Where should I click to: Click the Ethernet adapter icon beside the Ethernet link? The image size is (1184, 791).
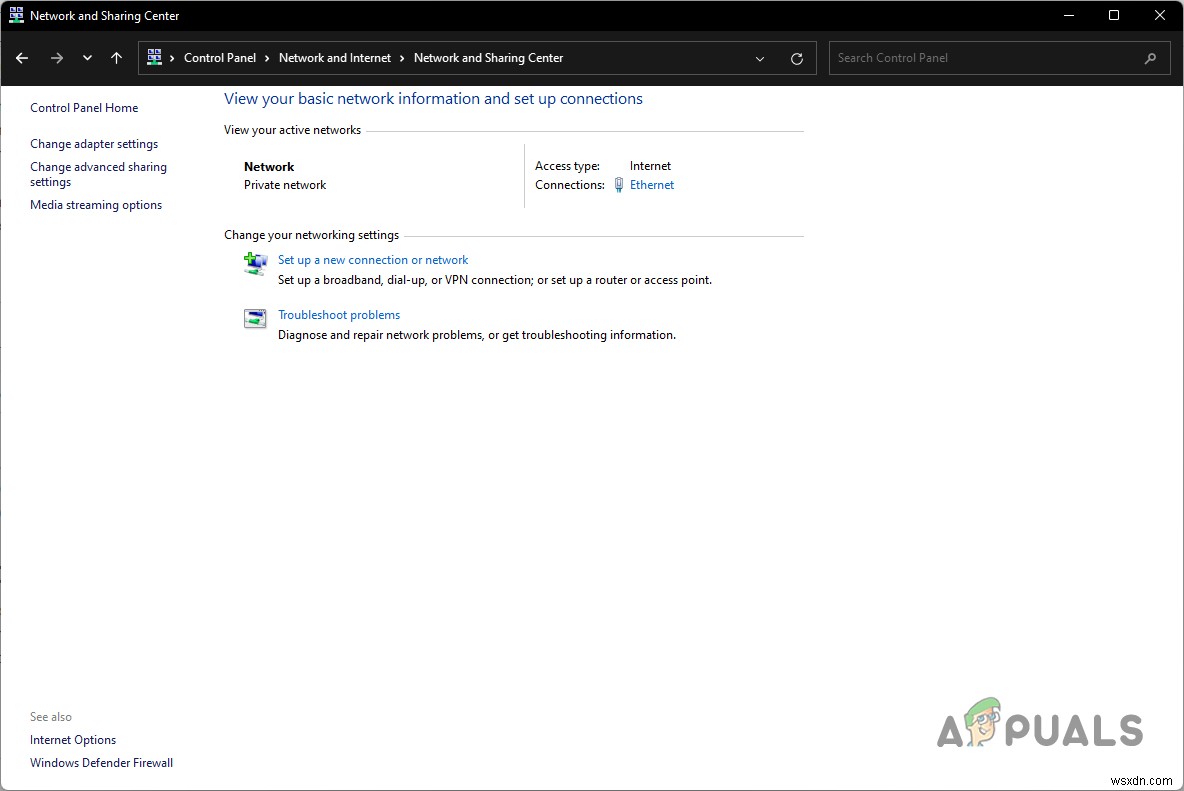[620, 185]
